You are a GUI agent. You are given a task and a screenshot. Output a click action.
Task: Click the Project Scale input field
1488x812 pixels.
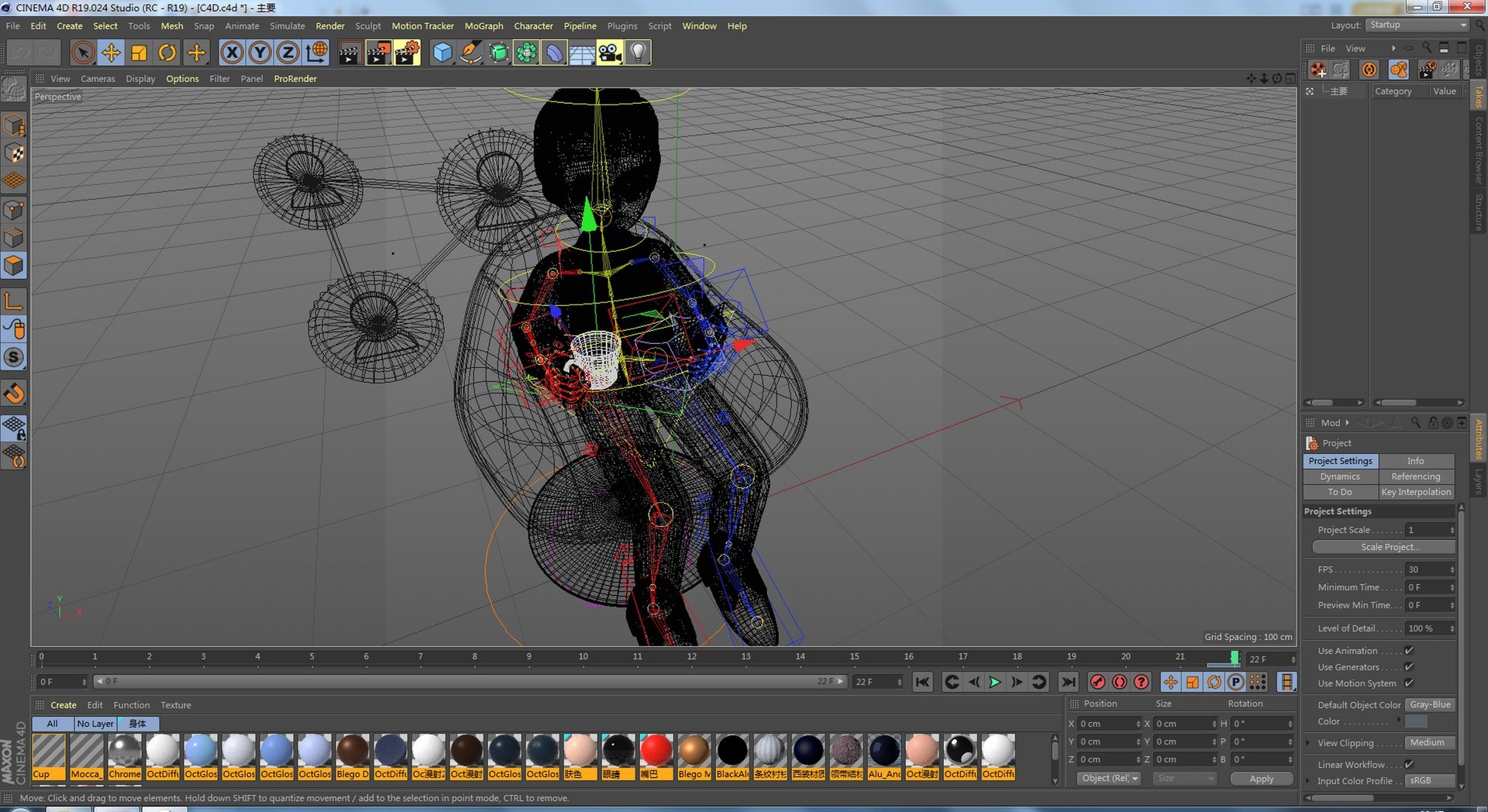1430,530
